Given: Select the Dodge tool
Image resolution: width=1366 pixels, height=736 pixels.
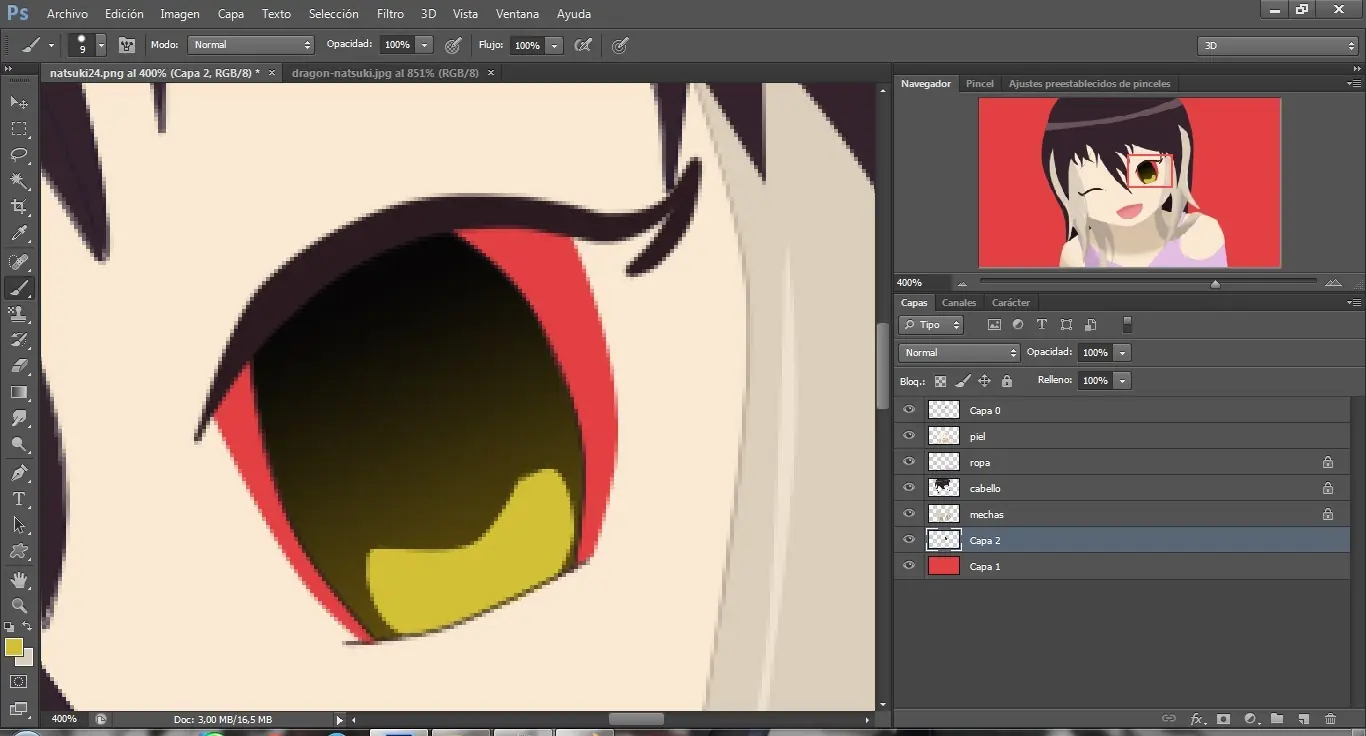Looking at the screenshot, I should (19, 444).
